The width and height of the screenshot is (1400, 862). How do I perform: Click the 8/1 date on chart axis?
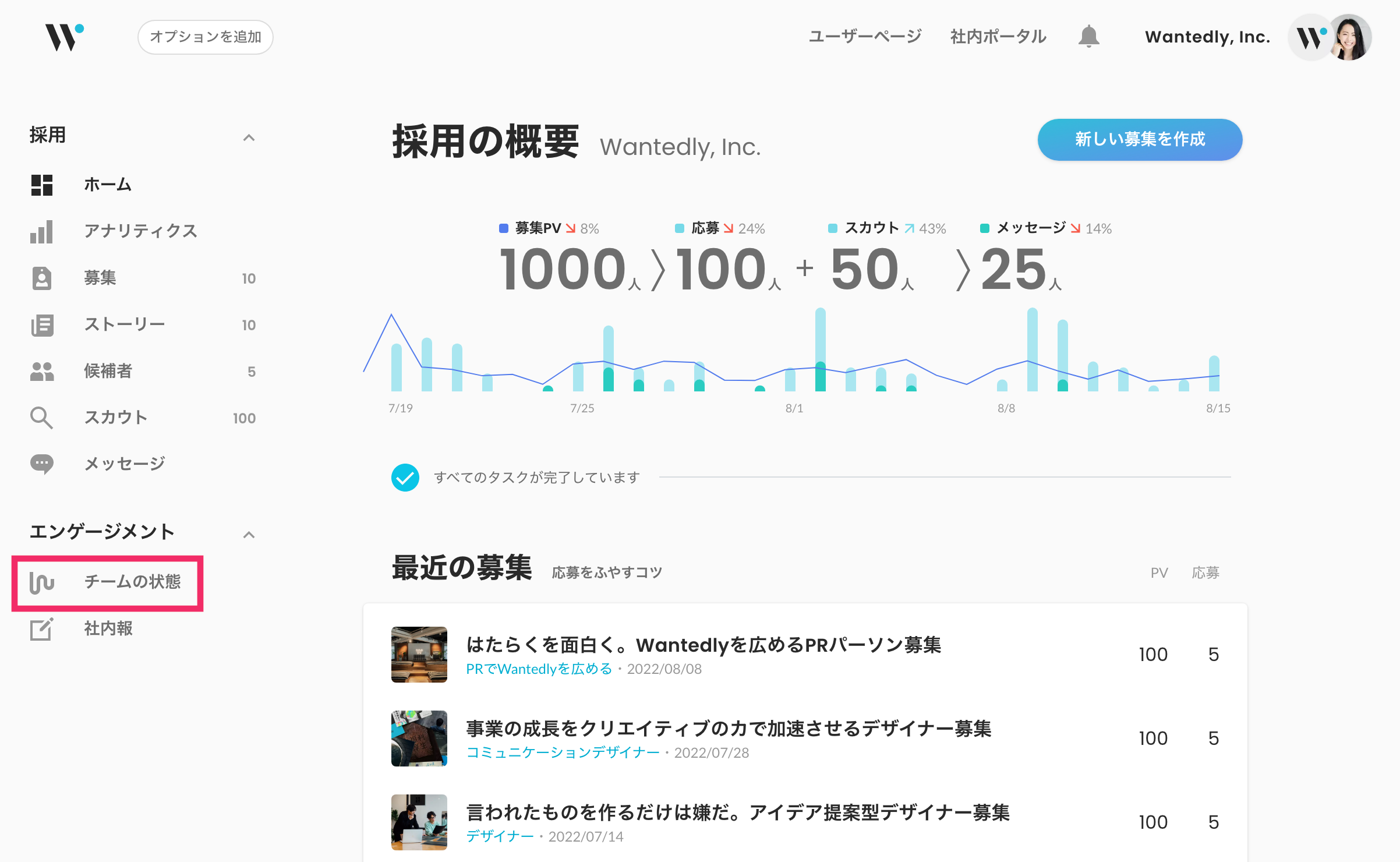coord(794,408)
